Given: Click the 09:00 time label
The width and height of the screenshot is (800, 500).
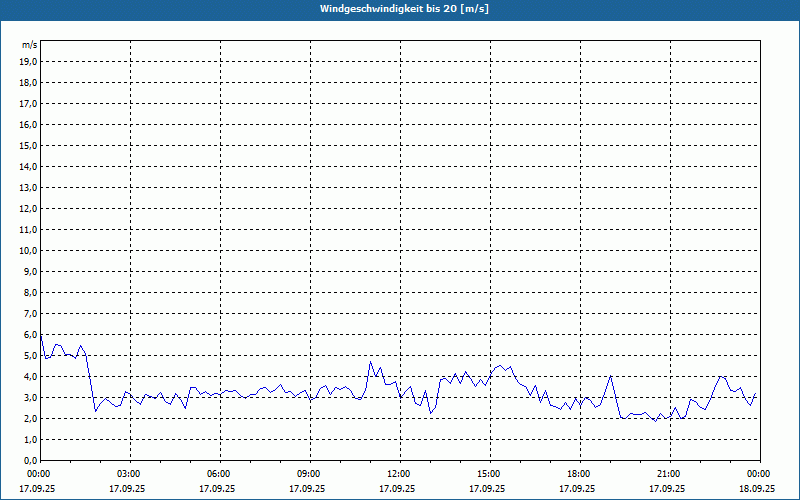Looking at the screenshot, I should coord(309,474).
